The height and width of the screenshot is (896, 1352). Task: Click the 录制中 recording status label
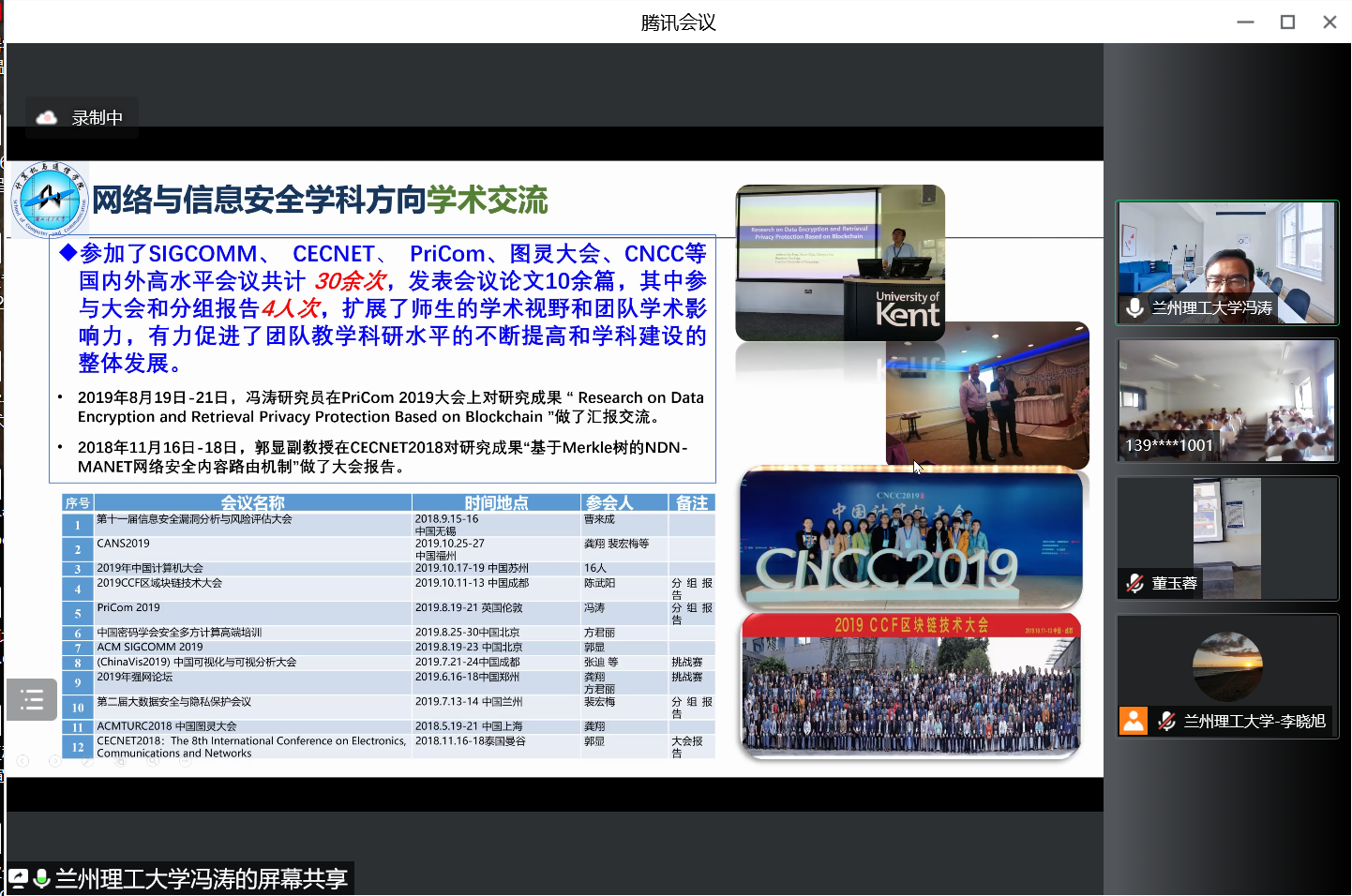(x=97, y=118)
